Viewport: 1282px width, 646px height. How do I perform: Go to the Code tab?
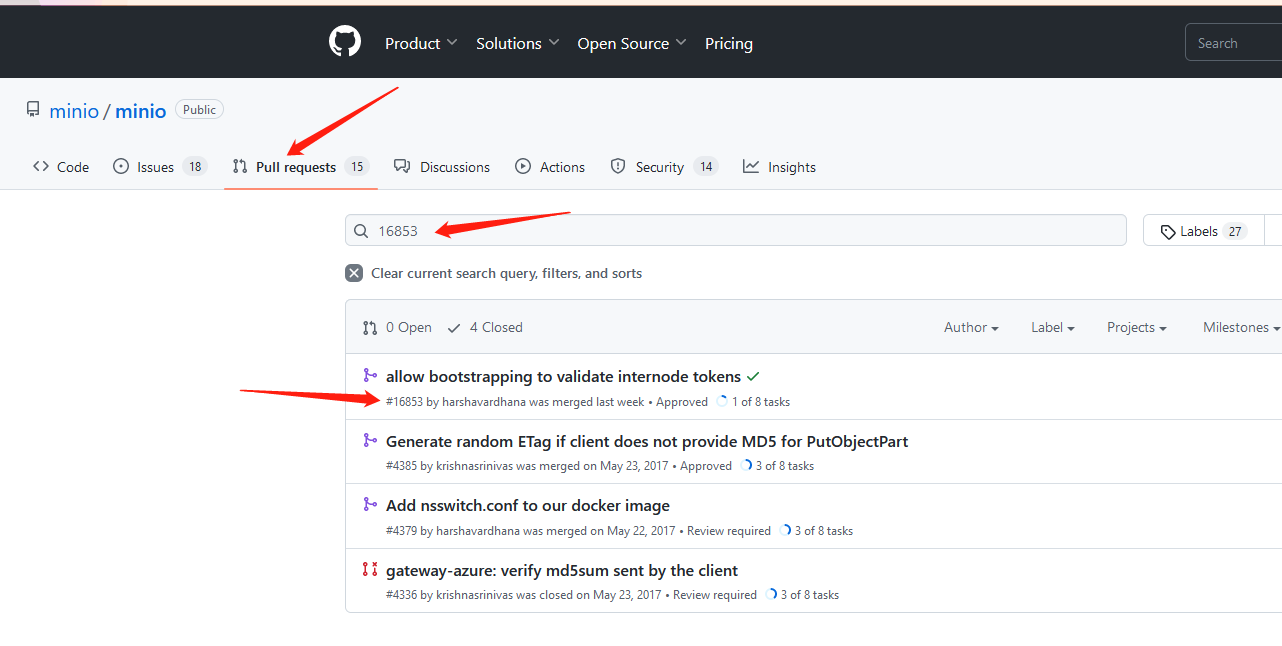[61, 167]
